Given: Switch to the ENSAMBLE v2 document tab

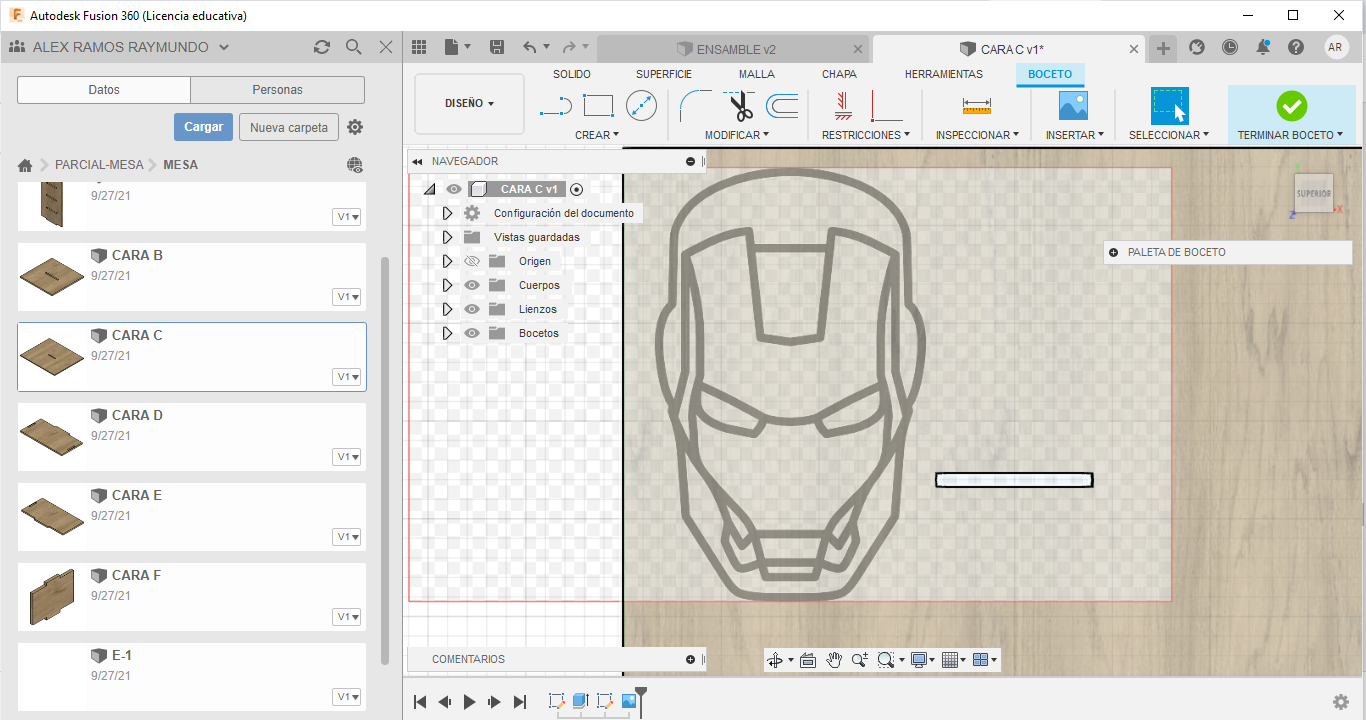Looking at the screenshot, I should [735, 49].
